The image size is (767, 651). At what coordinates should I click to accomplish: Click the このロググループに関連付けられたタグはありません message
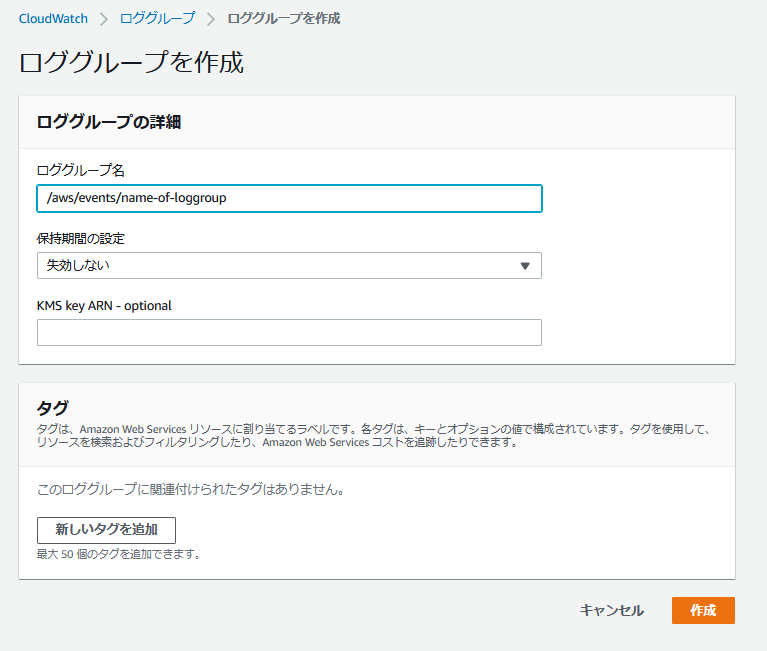[191, 489]
